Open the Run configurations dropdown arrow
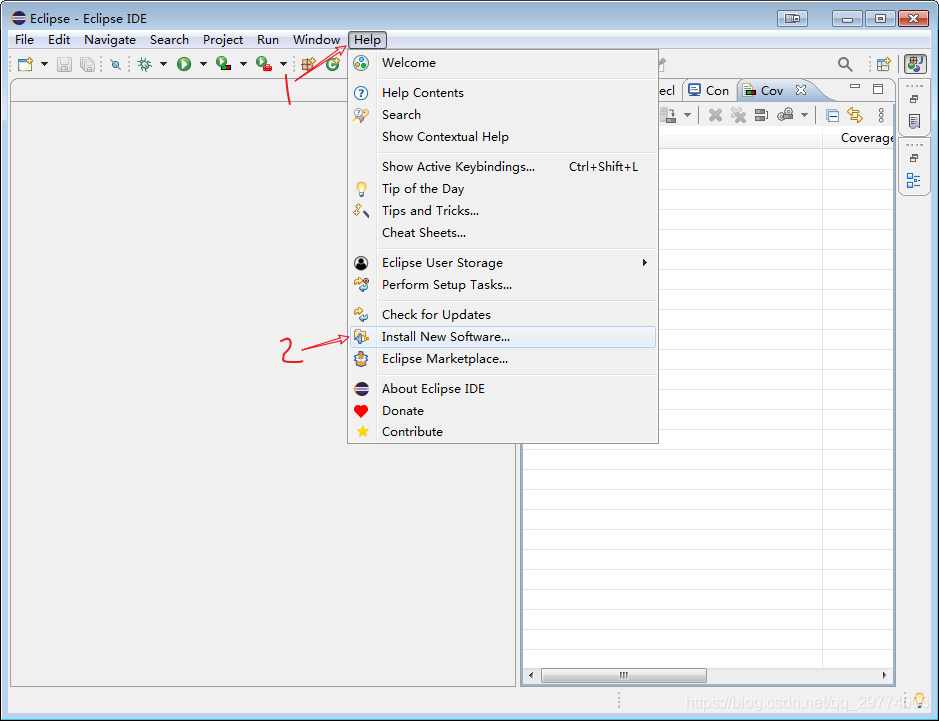The image size is (939, 721). tap(204, 64)
